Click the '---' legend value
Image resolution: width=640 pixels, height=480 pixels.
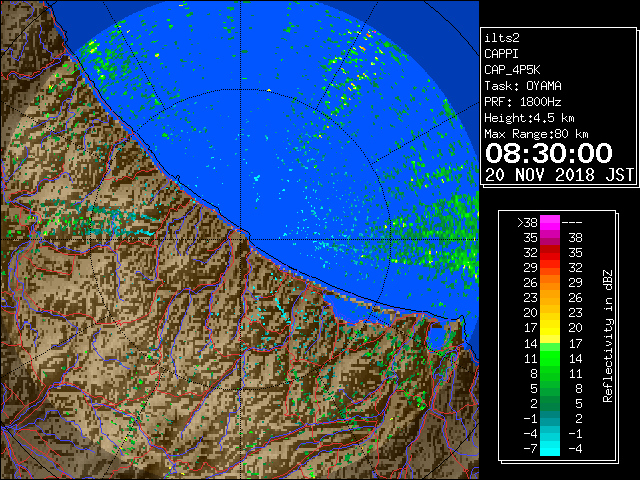click(x=572, y=223)
